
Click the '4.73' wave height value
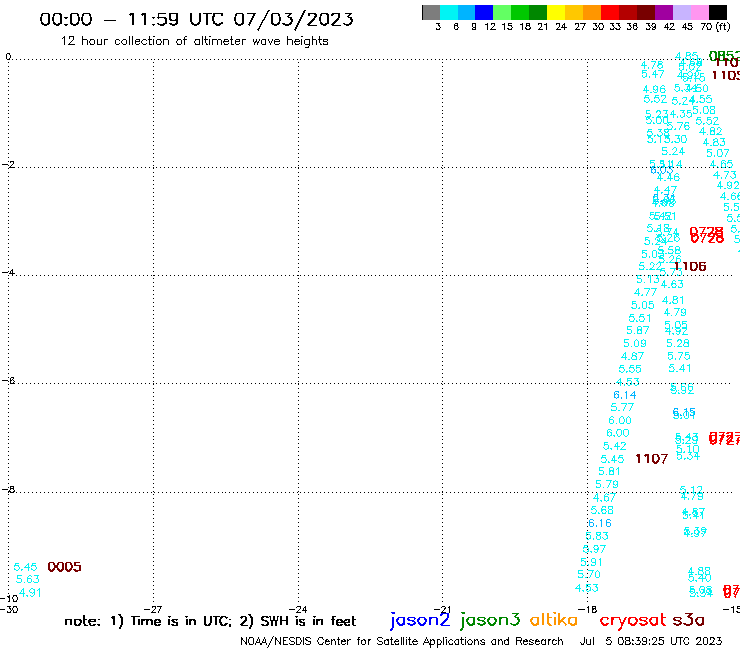click(724, 175)
